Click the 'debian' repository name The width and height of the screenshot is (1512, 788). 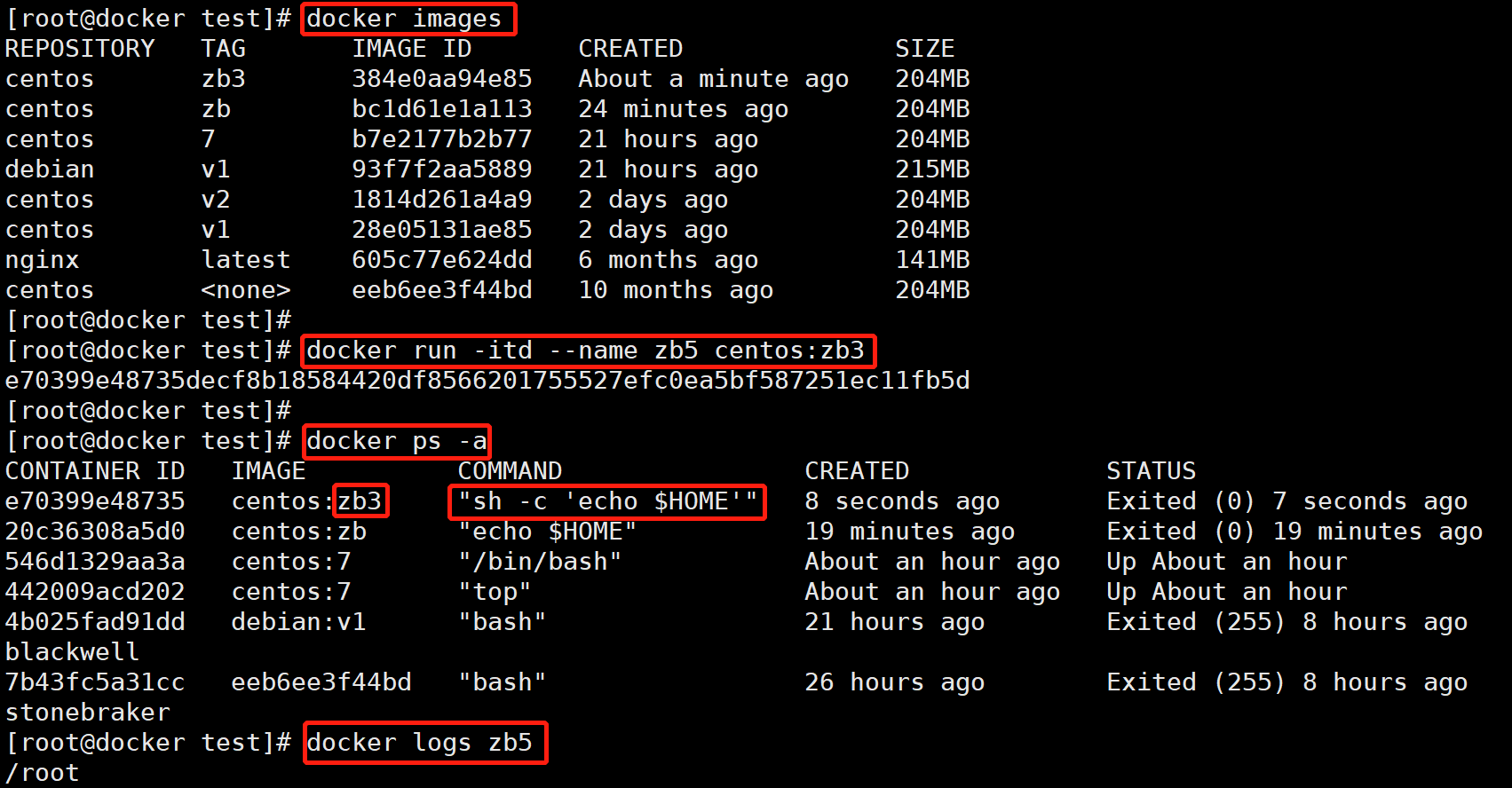pos(50,169)
